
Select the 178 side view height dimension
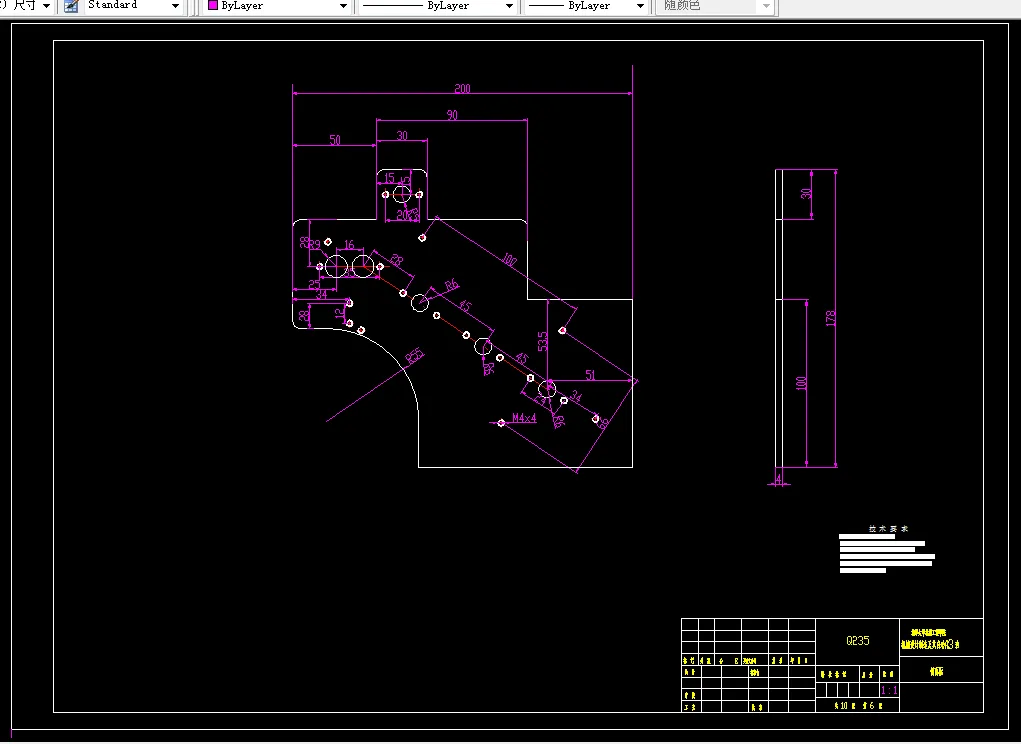click(830, 318)
